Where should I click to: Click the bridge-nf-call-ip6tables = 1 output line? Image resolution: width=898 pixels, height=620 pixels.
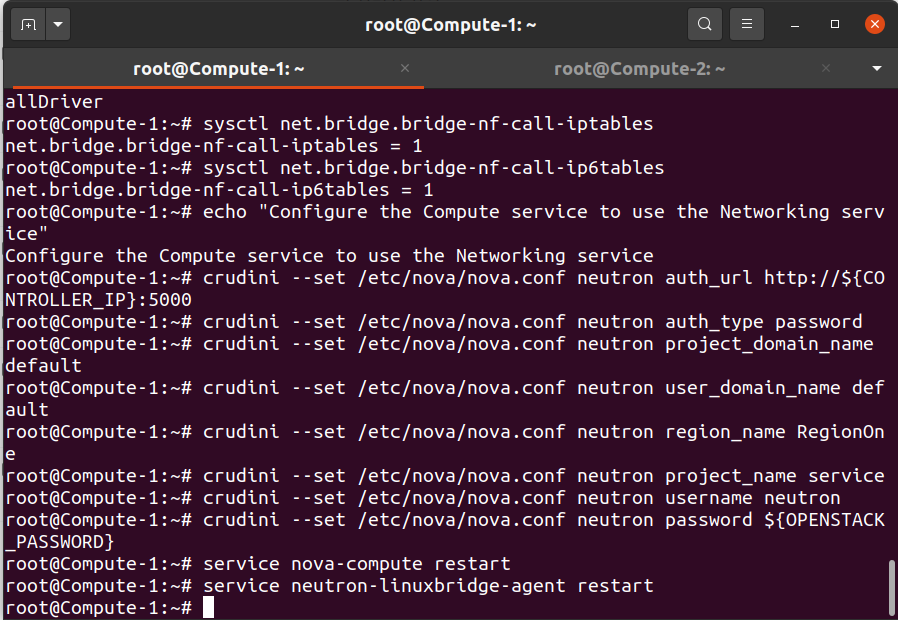tap(219, 190)
